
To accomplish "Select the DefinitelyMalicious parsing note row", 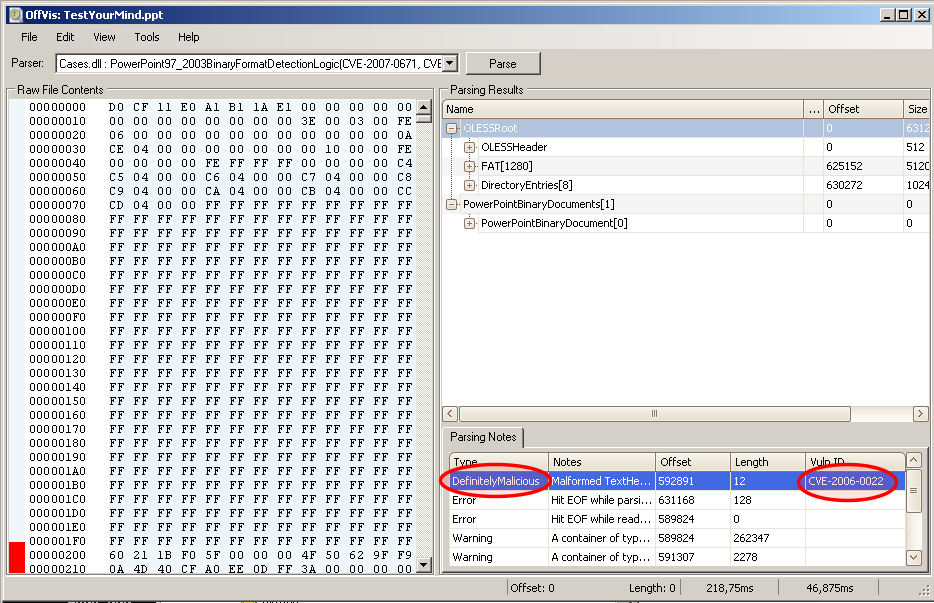I will [x=496, y=481].
